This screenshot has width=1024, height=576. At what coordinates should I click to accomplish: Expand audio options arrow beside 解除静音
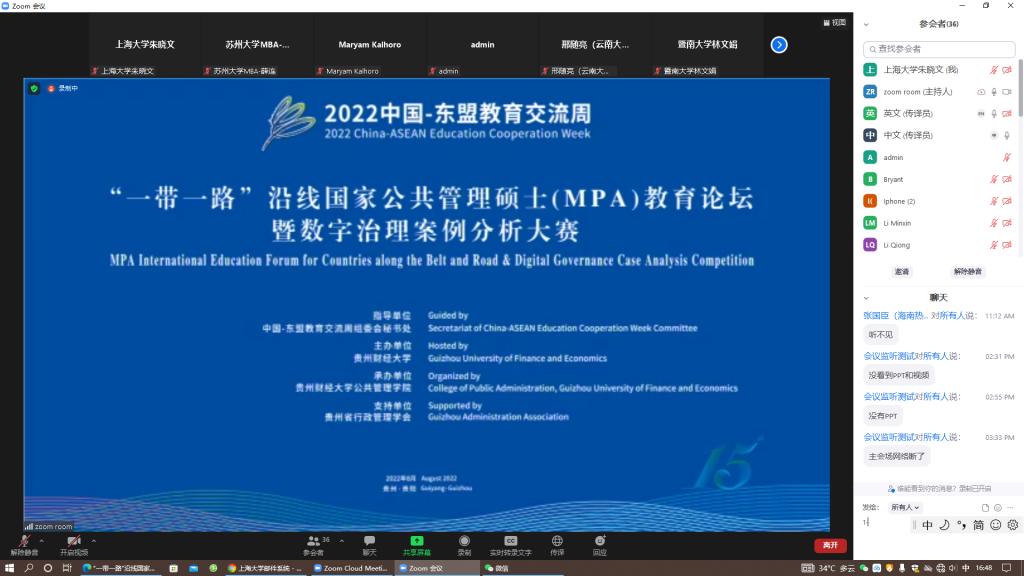coord(42,540)
